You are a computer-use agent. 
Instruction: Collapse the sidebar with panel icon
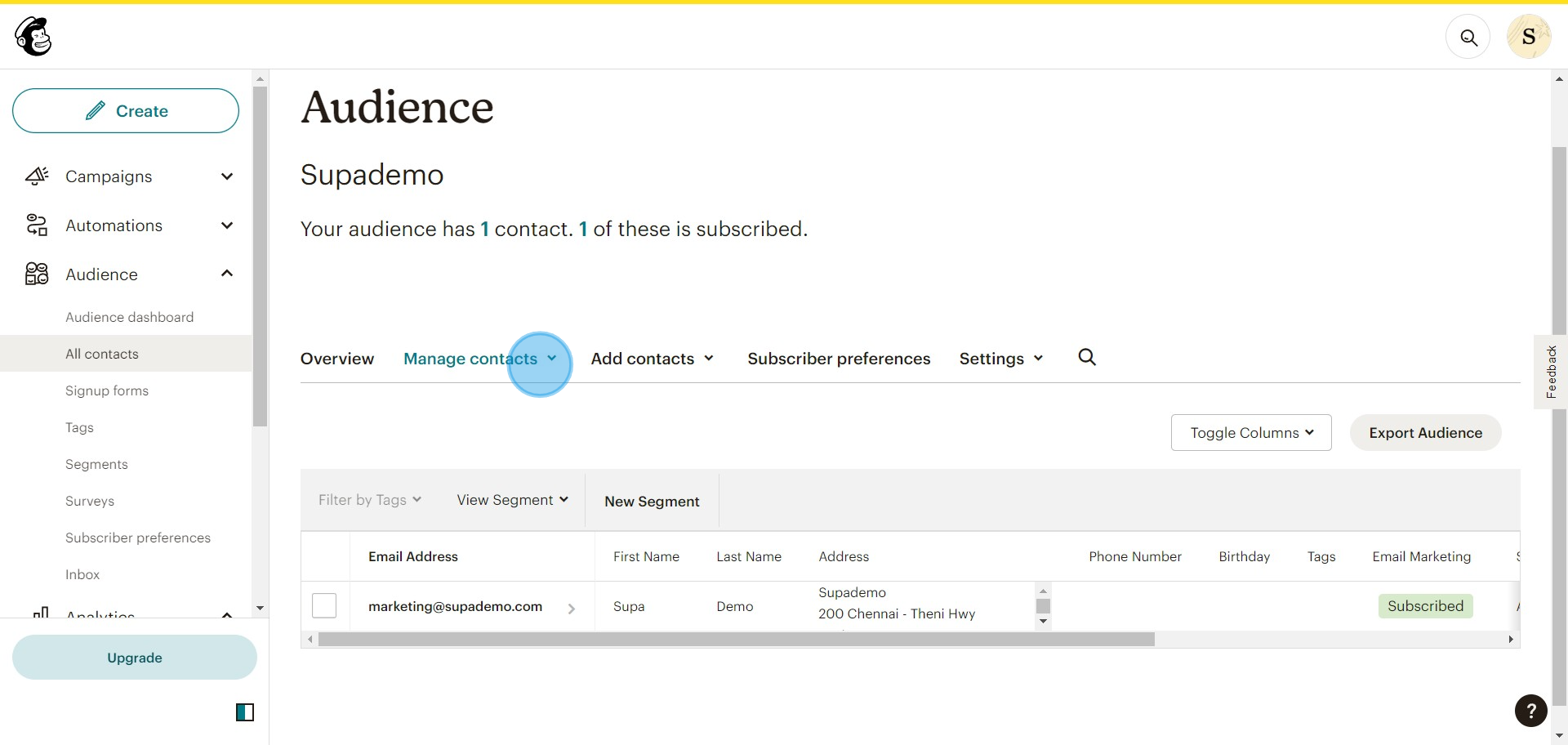tap(245, 712)
